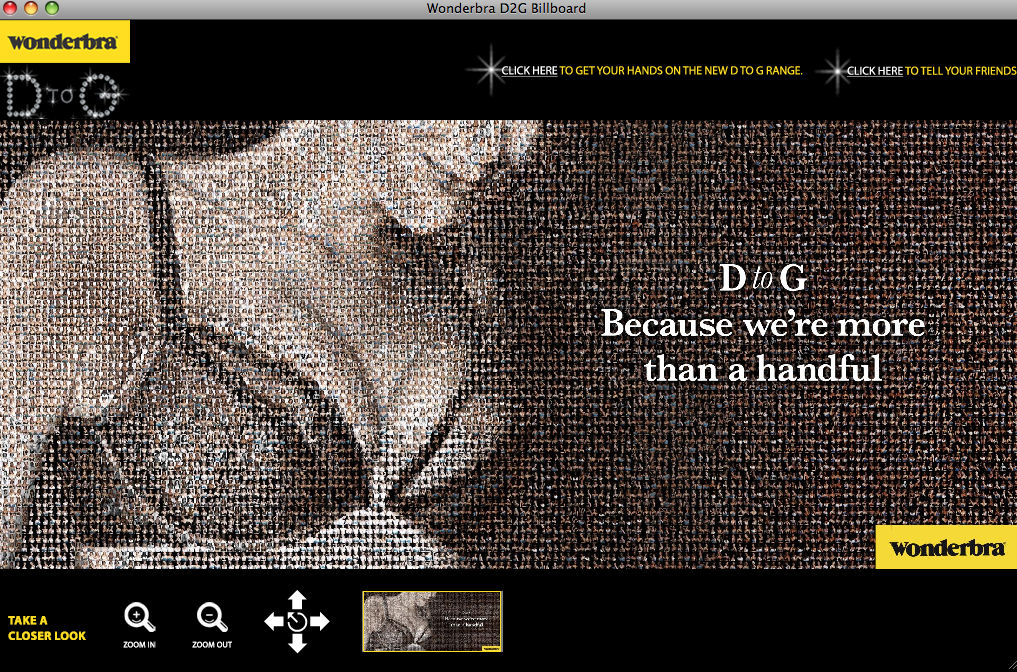The height and width of the screenshot is (672, 1017).
Task: Click the 'CLICK HERE' link for the D to G range
Action: pyautogui.click(x=529, y=70)
